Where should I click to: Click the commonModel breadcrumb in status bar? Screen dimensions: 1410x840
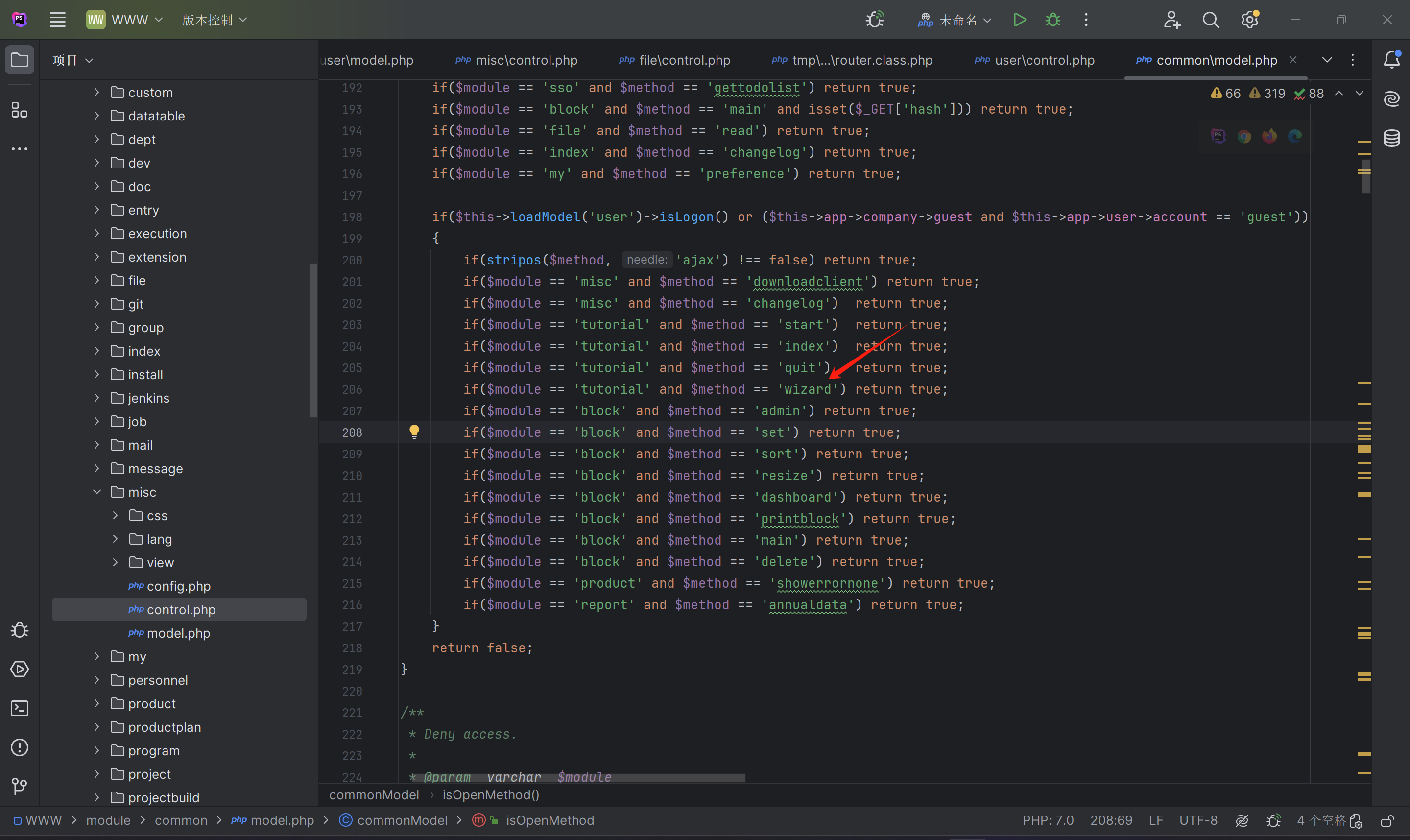pos(402,820)
